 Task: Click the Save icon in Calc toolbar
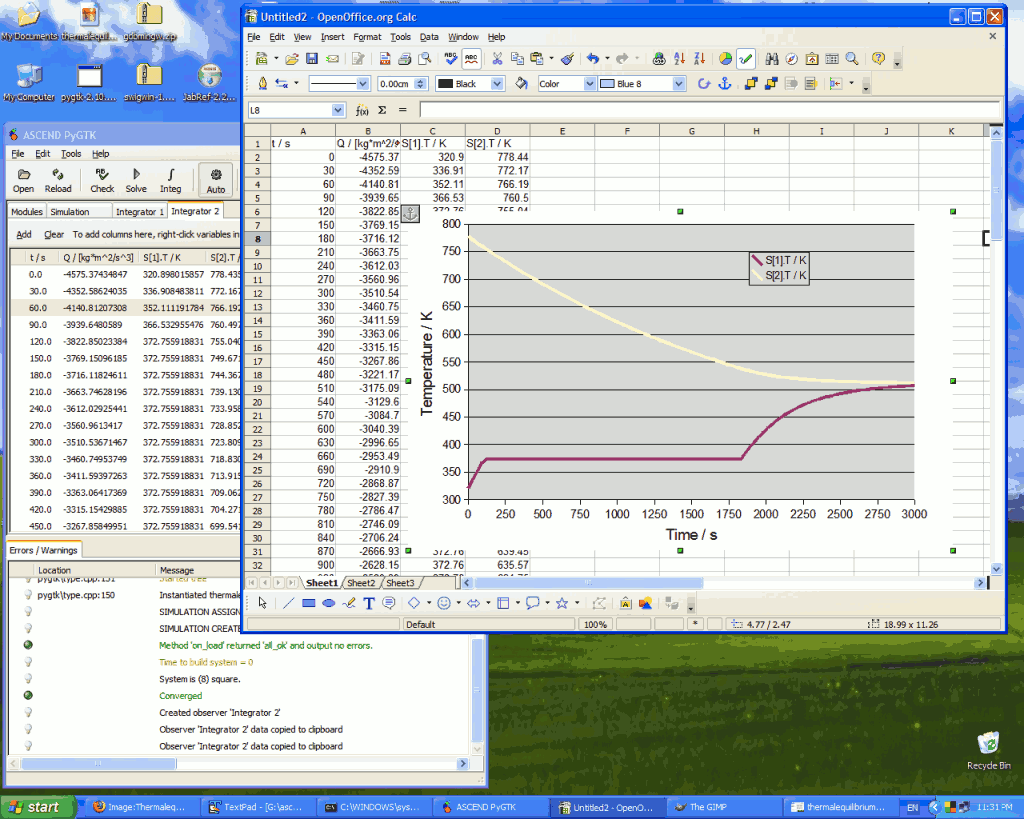click(x=311, y=59)
